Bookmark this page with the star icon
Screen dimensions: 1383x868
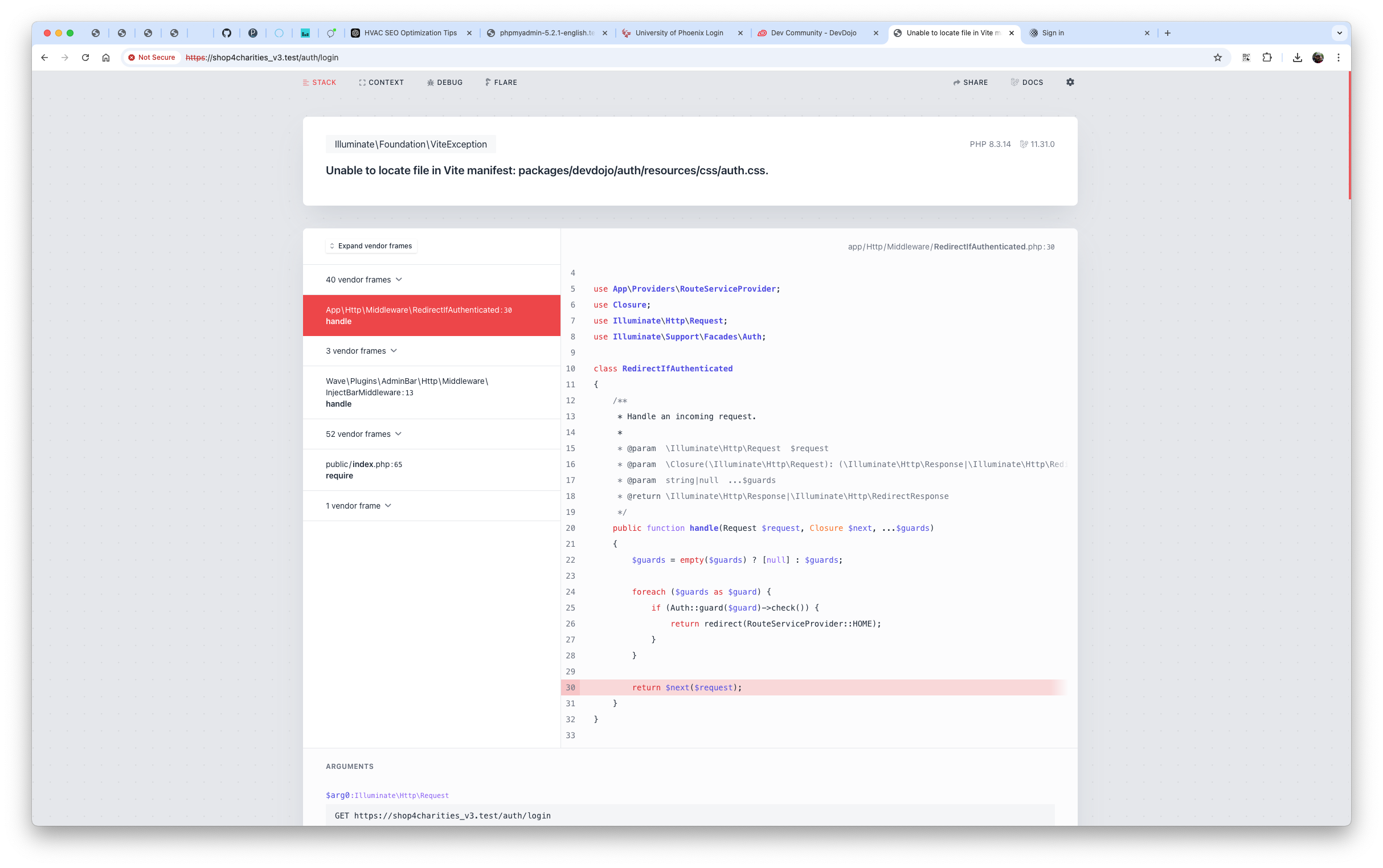click(x=1217, y=58)
